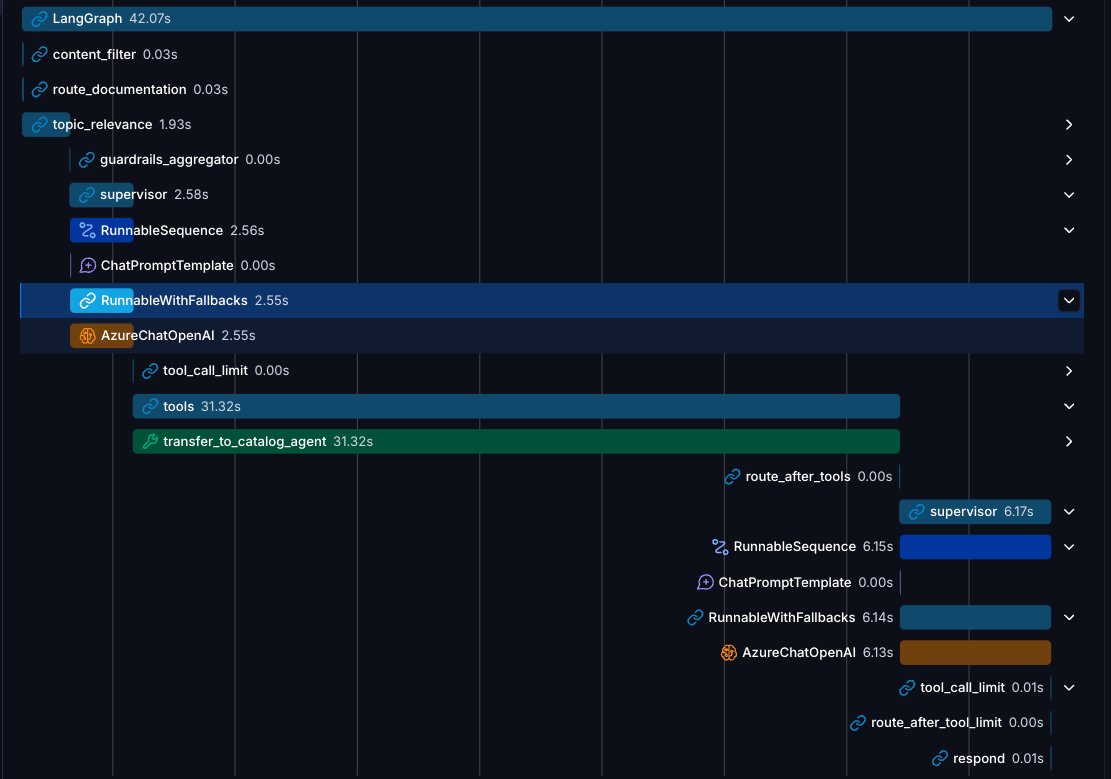Screen dimensions: 1111x779
Task: Collapse the RunnableSequence 6.15s chevron
Action: click(x=1069, y=547)
